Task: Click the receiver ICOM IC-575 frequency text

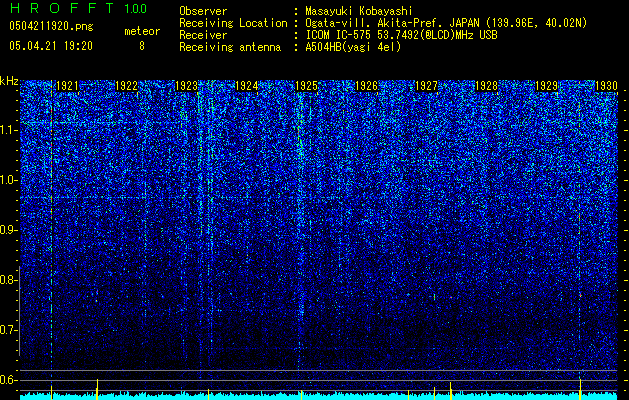Action: [401, 35]
